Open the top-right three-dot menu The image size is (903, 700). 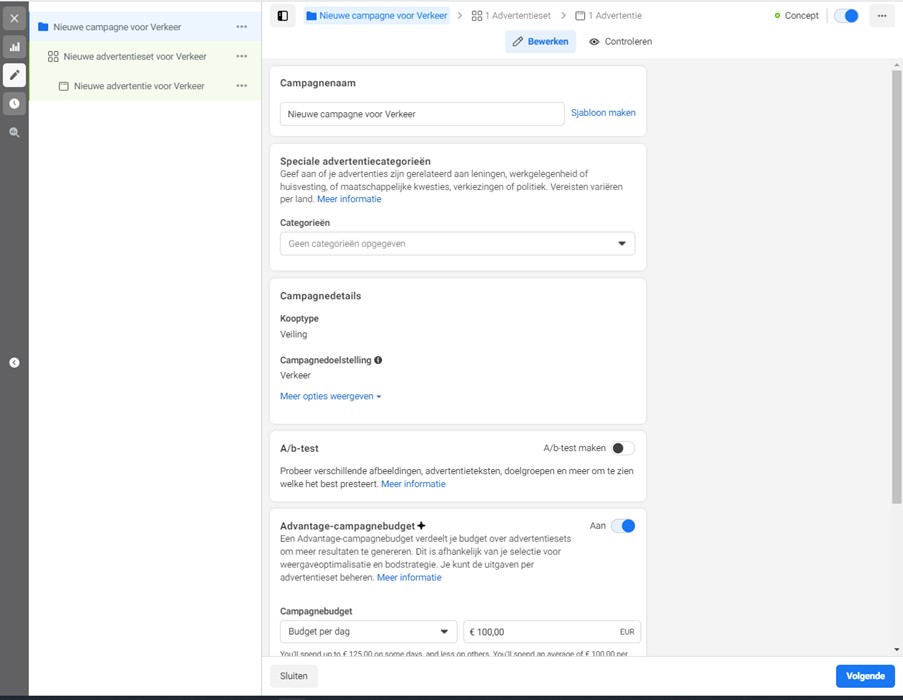882,16
